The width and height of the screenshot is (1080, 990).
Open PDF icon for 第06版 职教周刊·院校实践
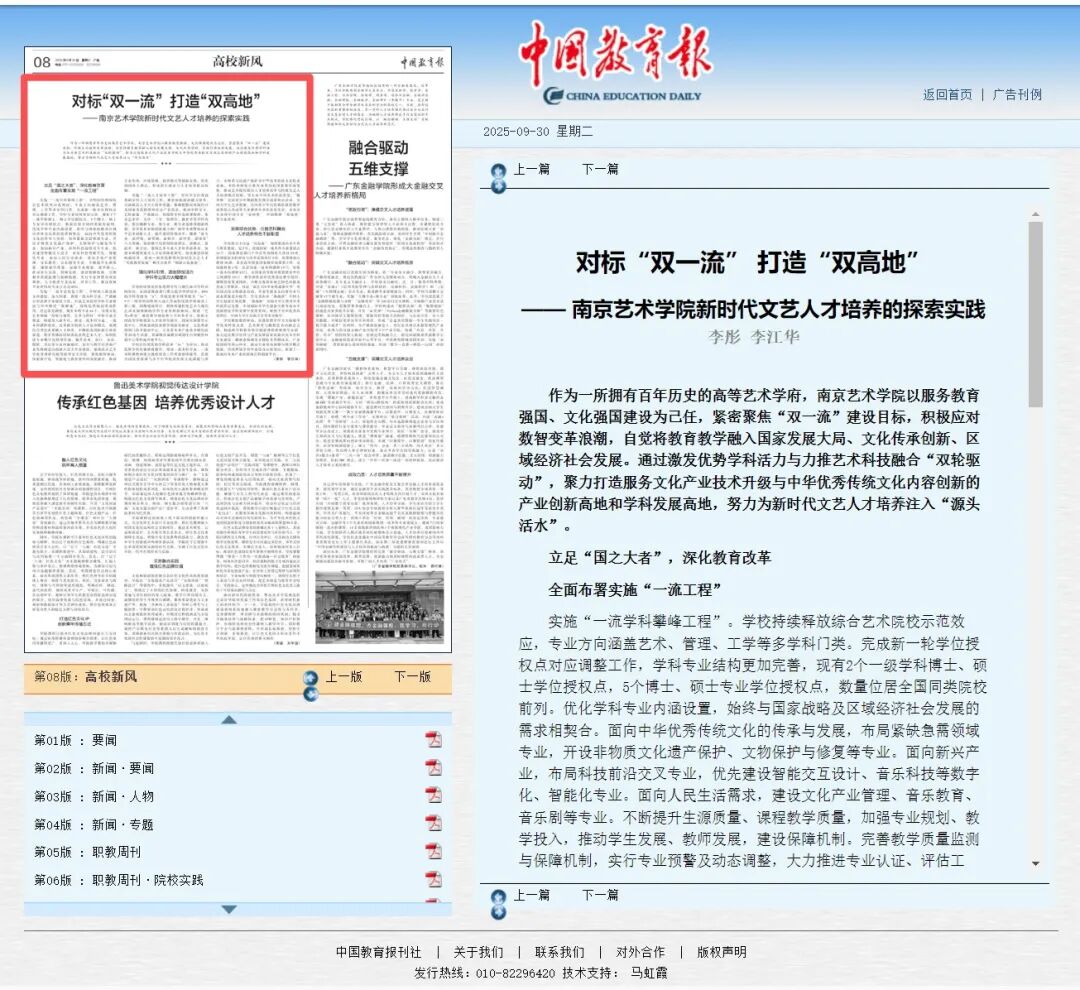tap(433, 880)
